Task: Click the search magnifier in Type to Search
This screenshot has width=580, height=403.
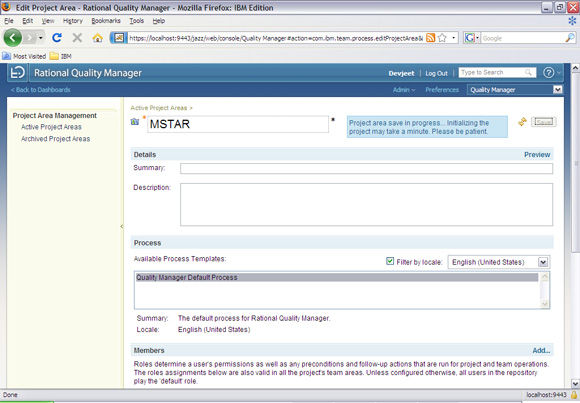Action: pyautogui.click(x=528, y=73)
